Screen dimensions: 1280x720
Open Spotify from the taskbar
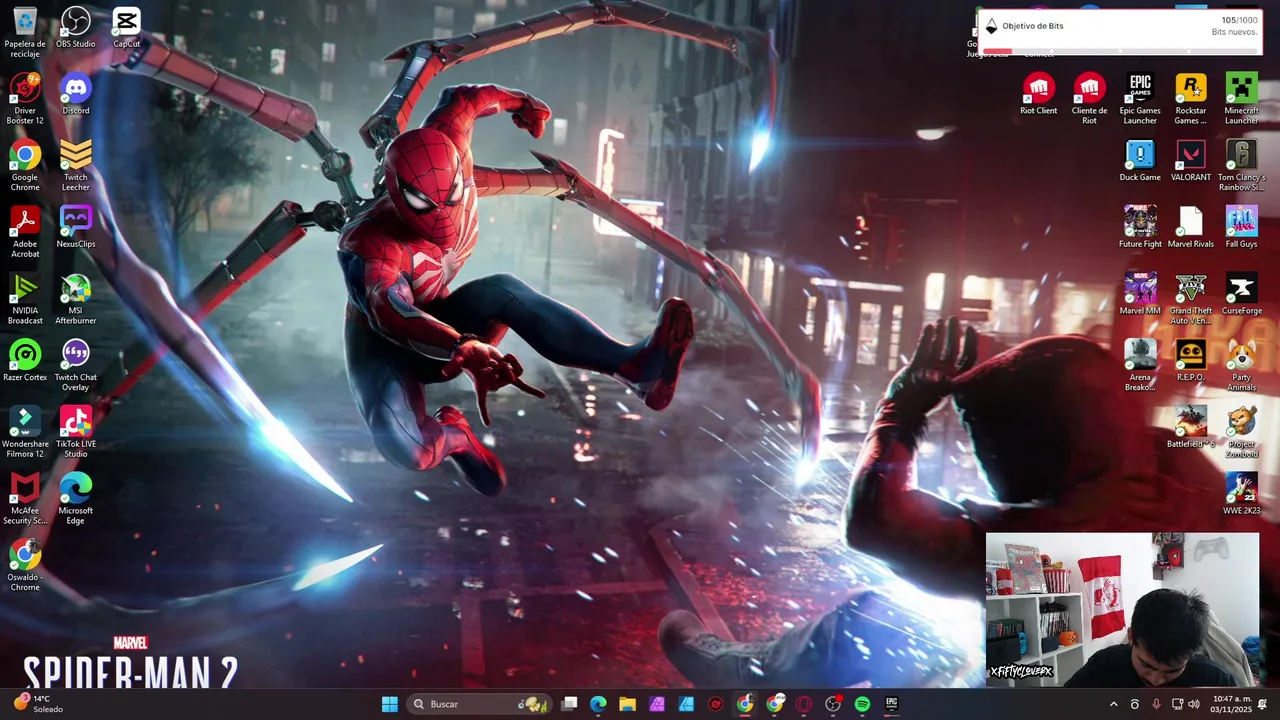click(862, 704)
